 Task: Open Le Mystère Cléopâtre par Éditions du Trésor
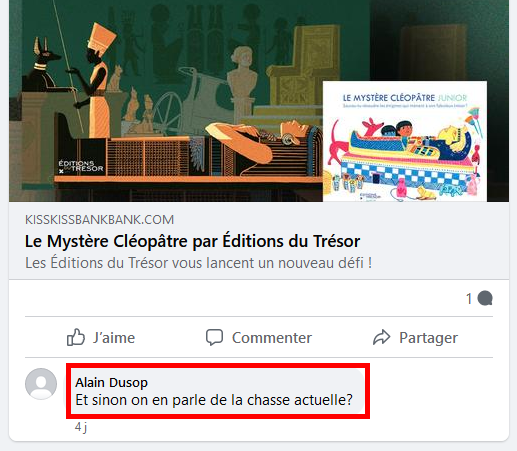tap(192, 241)
